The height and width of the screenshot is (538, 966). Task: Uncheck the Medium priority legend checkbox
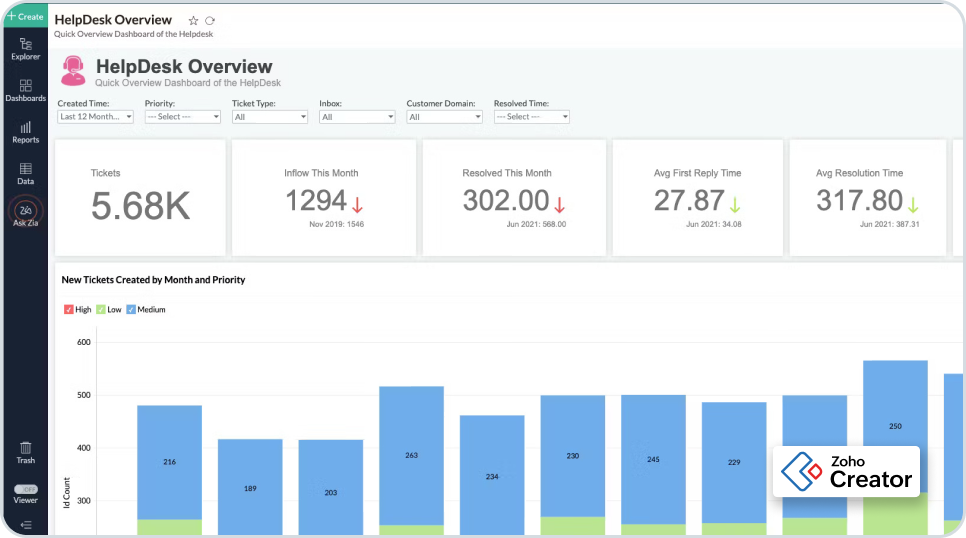tap(131, 310)
